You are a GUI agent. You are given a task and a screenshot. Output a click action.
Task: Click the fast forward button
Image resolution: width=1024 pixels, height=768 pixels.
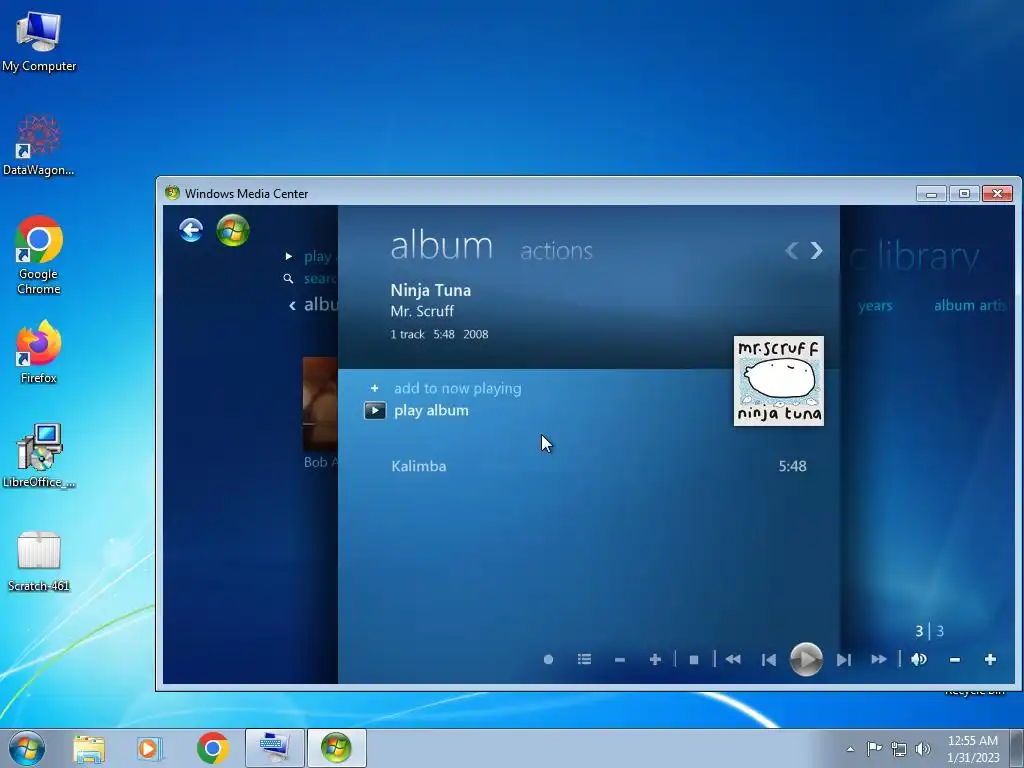click(x=879, y=660)
